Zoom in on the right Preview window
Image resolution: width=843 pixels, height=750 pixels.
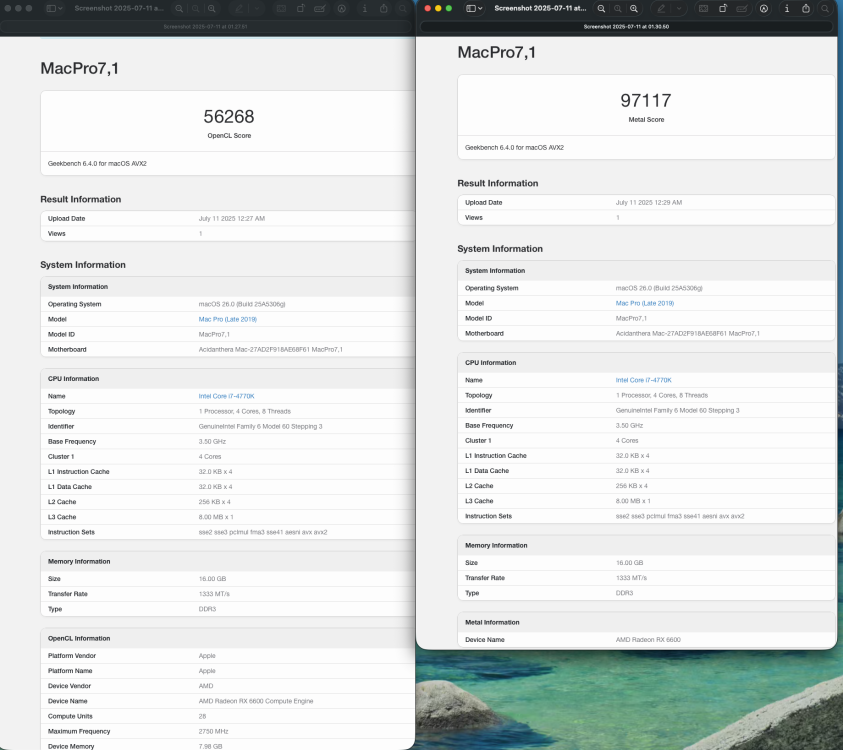[634, 9]
